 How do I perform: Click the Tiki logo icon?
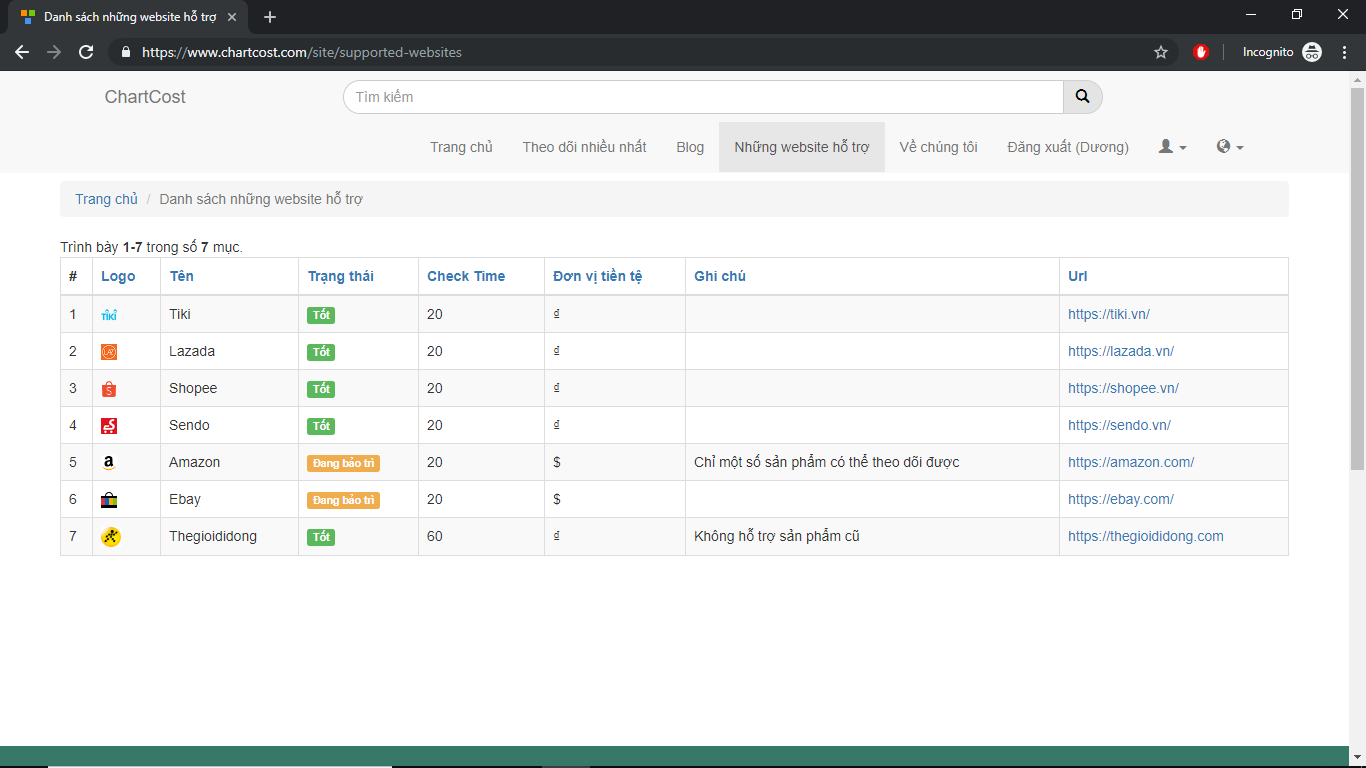pos(109,315)
